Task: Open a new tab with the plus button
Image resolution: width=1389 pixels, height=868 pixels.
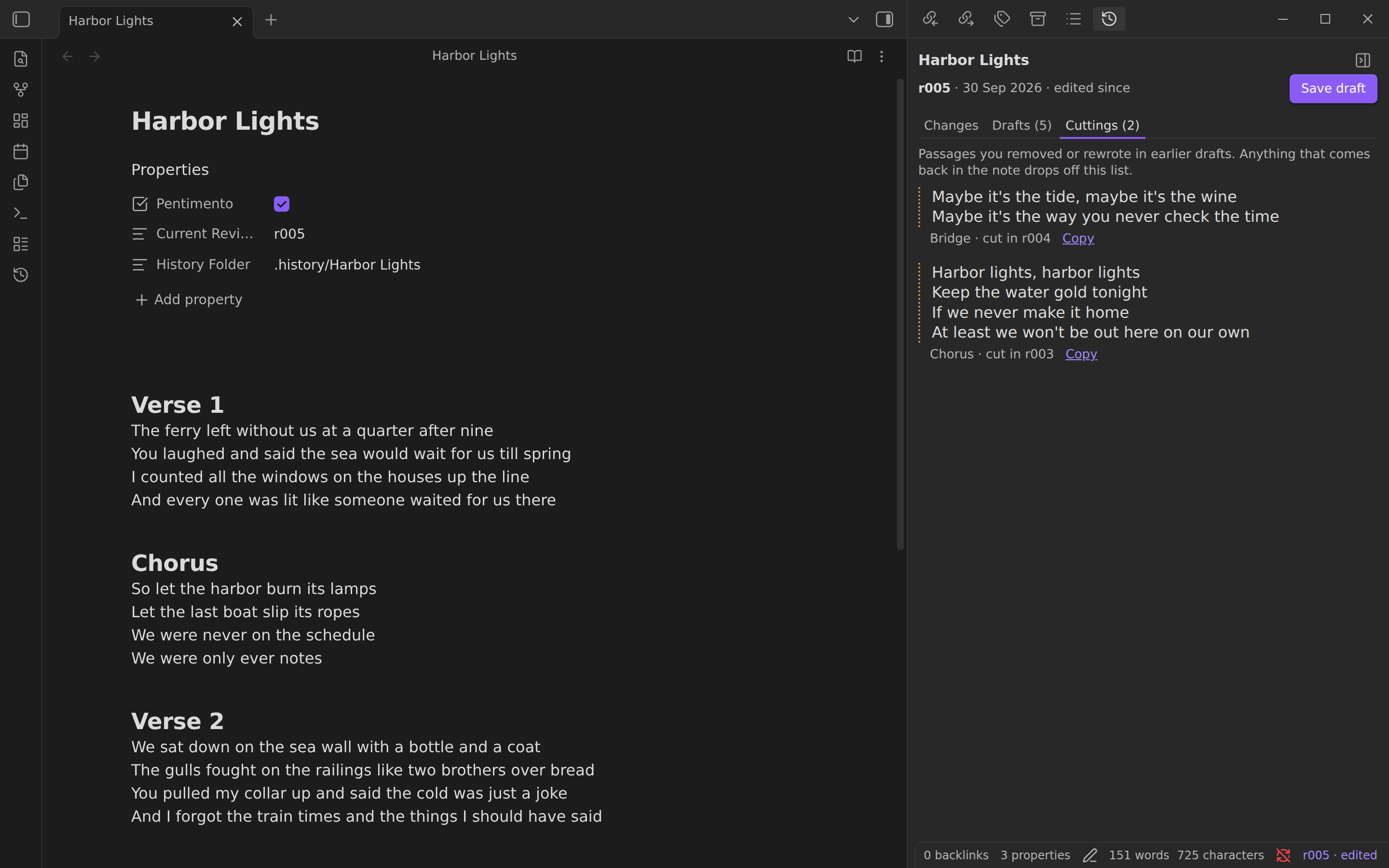Action: [271, 20]
